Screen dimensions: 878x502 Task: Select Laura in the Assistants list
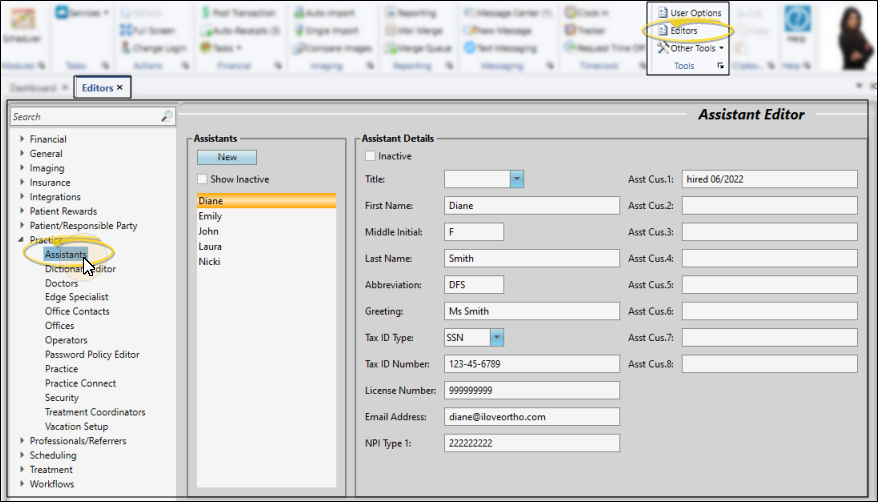click(267, 246)
